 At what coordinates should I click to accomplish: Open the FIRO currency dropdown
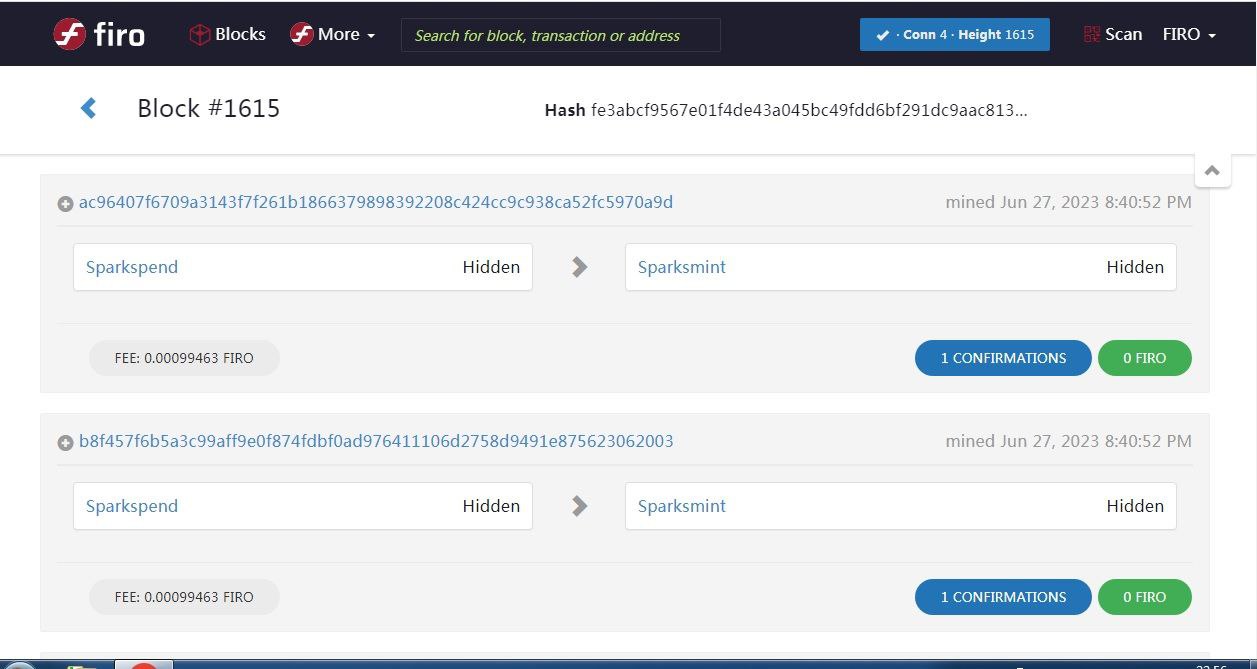click(1189, 34)
